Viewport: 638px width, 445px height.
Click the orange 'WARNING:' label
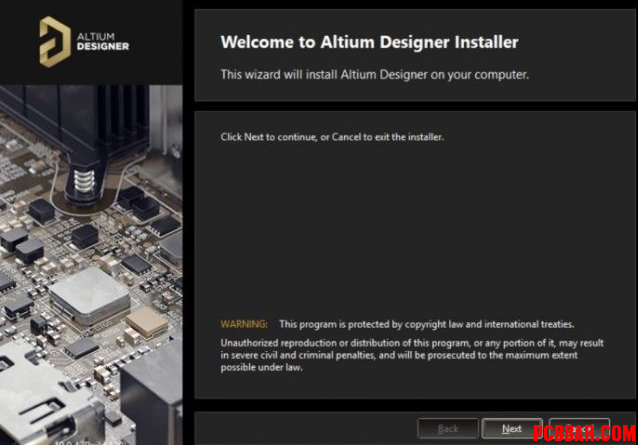[244, 324]
